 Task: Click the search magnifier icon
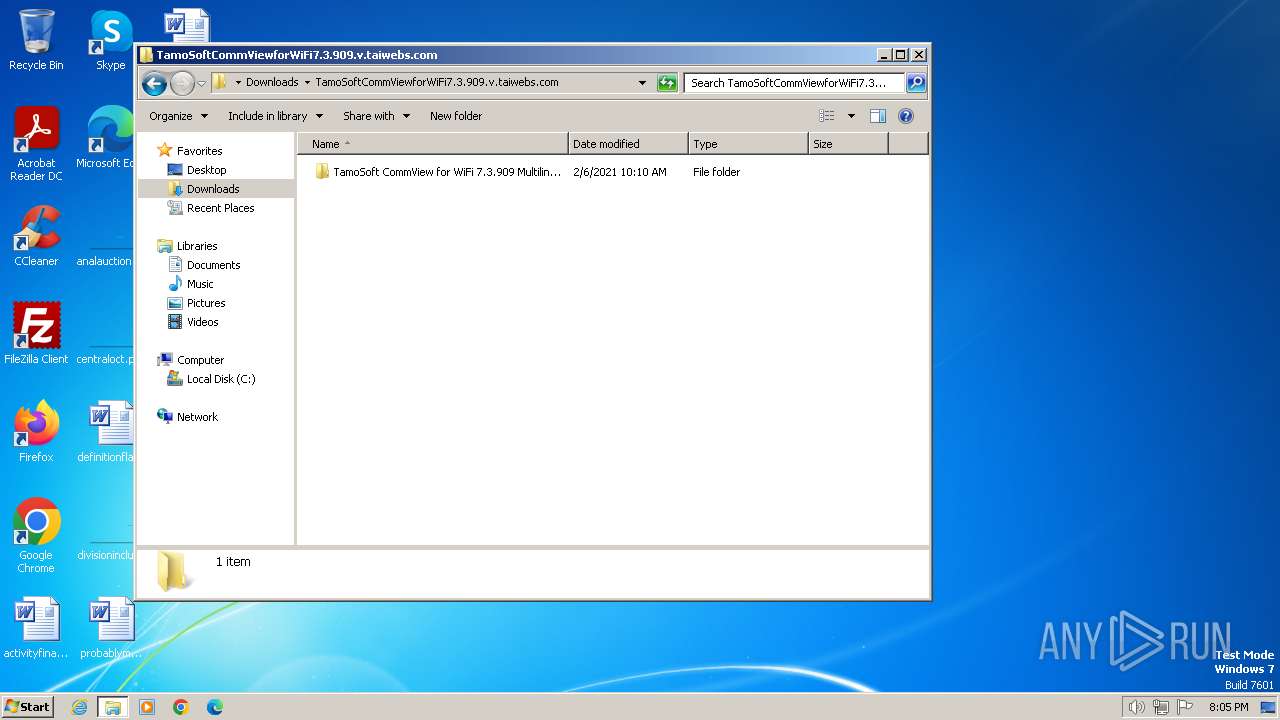916,83
